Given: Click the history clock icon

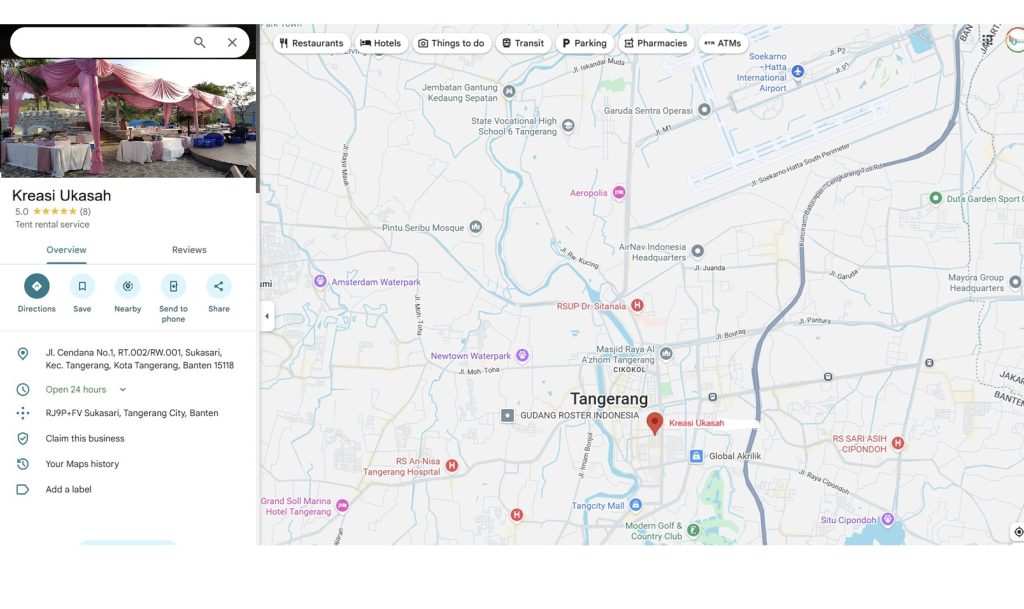Looking at the screenshot, I should (x=23, y=464).
